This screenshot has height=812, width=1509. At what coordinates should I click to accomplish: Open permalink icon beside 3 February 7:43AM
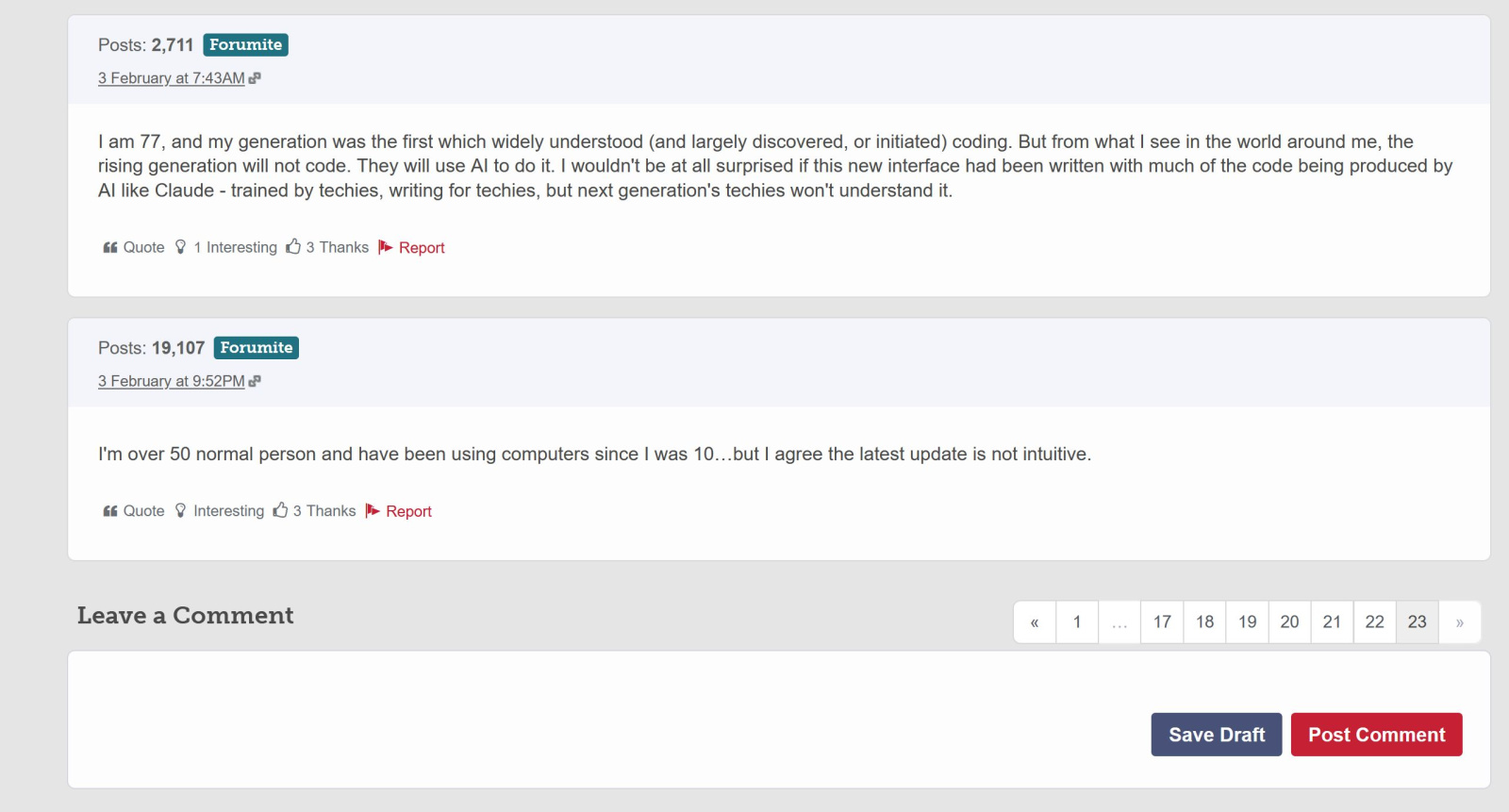(255, 78)
